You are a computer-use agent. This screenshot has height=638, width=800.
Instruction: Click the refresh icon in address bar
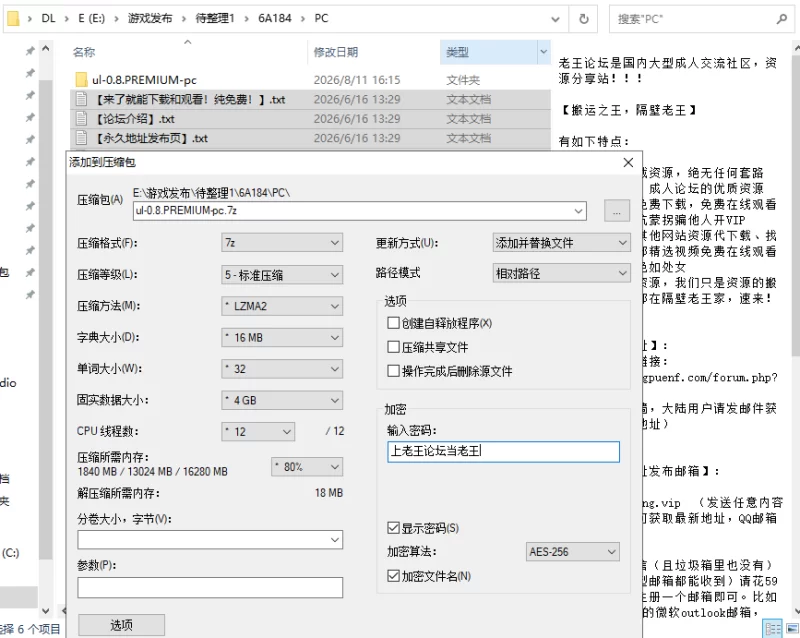[584, 19]
